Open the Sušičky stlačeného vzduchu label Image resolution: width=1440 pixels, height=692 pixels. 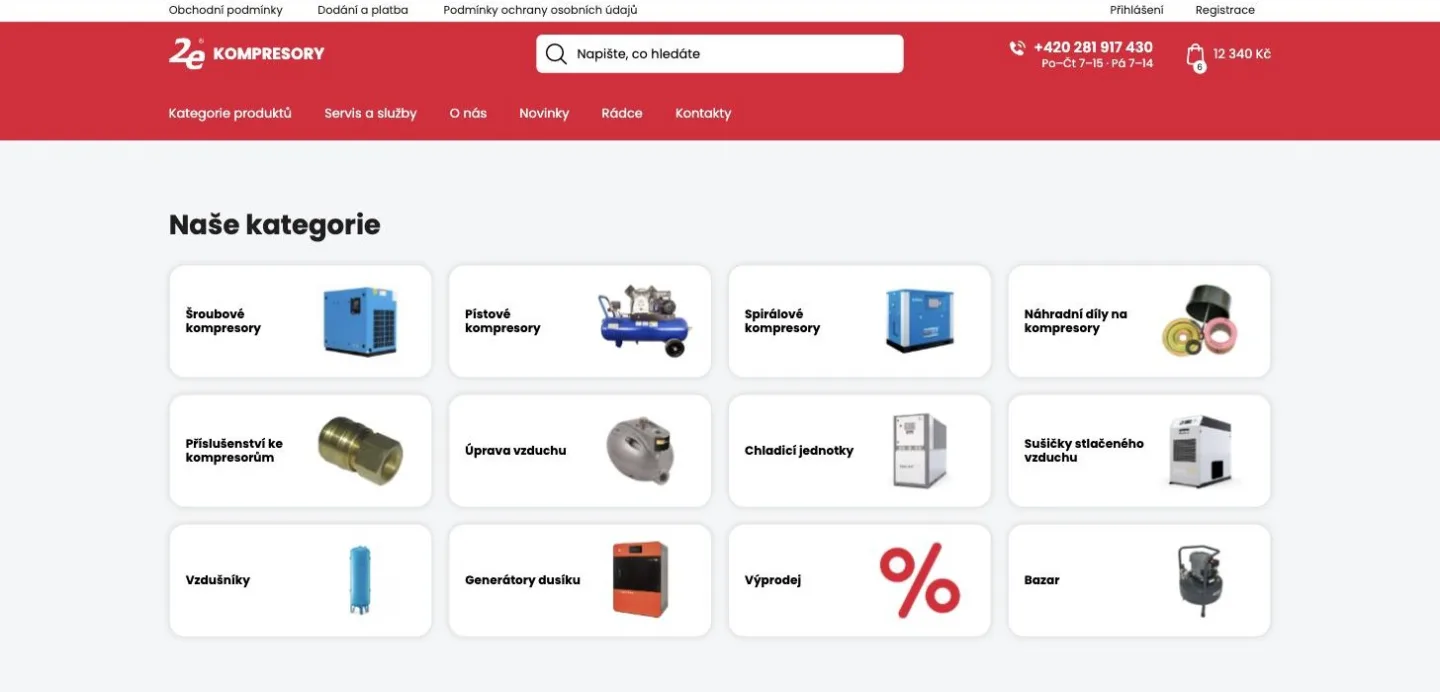pos(1084,450)
